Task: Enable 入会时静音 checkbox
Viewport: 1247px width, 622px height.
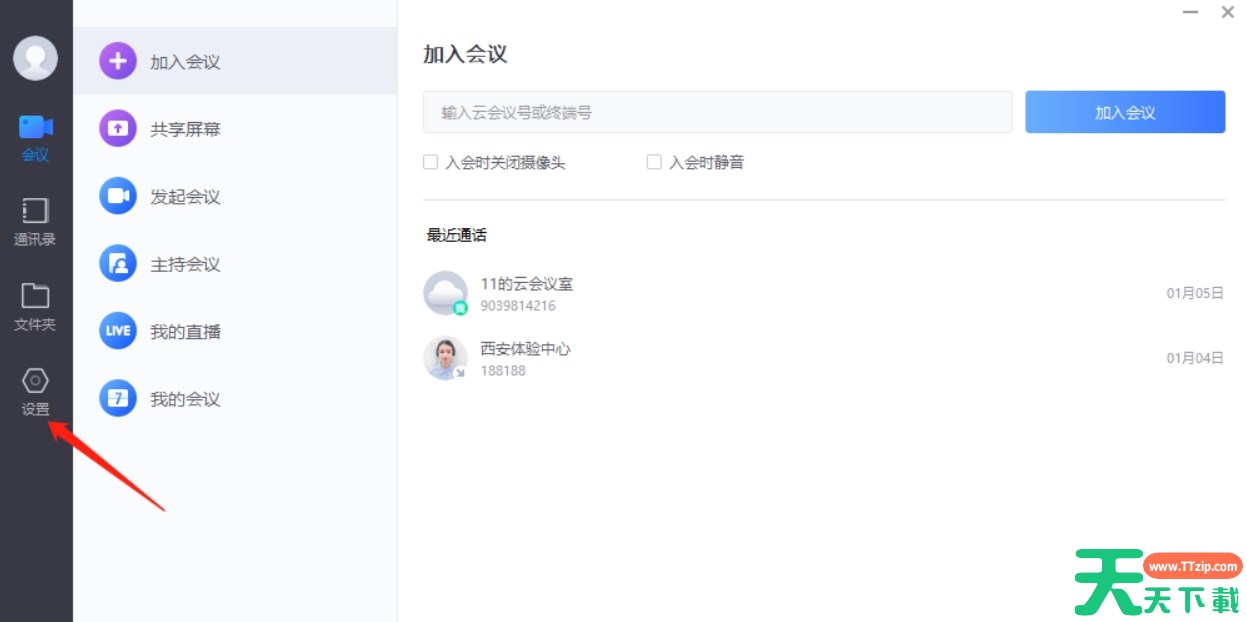Action: click(x=654, y=162)
